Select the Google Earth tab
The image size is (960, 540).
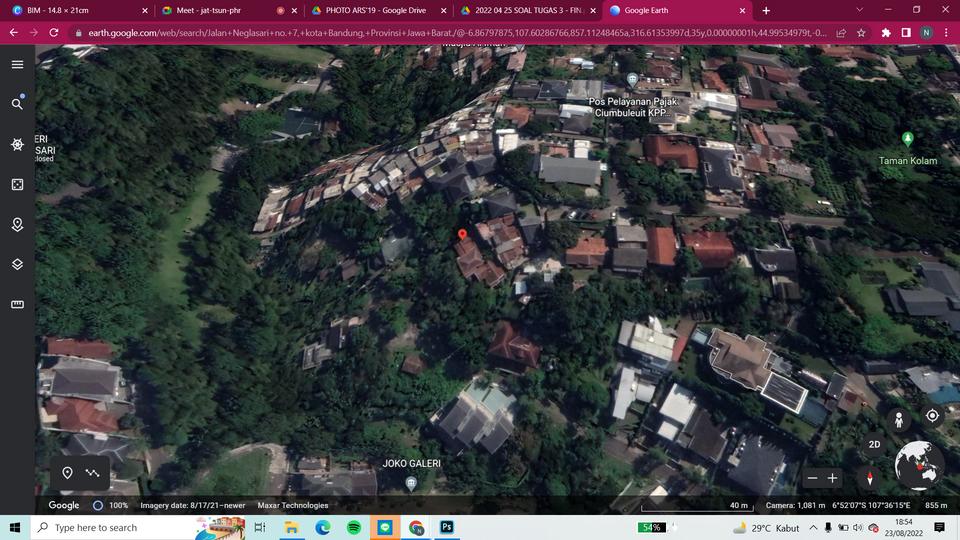pyautogui.click(x=677, y=10)
